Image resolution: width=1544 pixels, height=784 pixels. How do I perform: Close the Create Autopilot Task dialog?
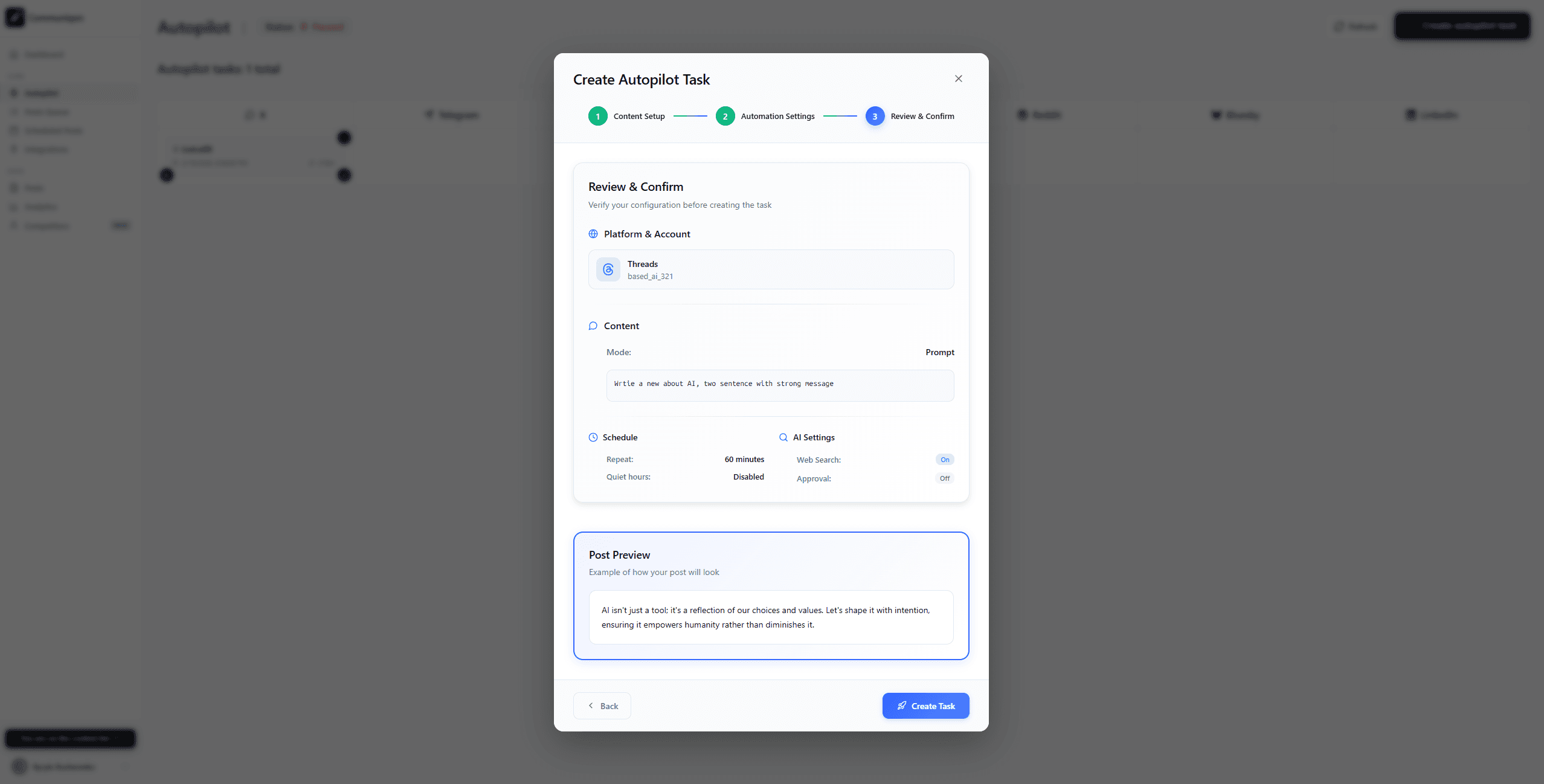pyautogui.click(x=958, y=79)
